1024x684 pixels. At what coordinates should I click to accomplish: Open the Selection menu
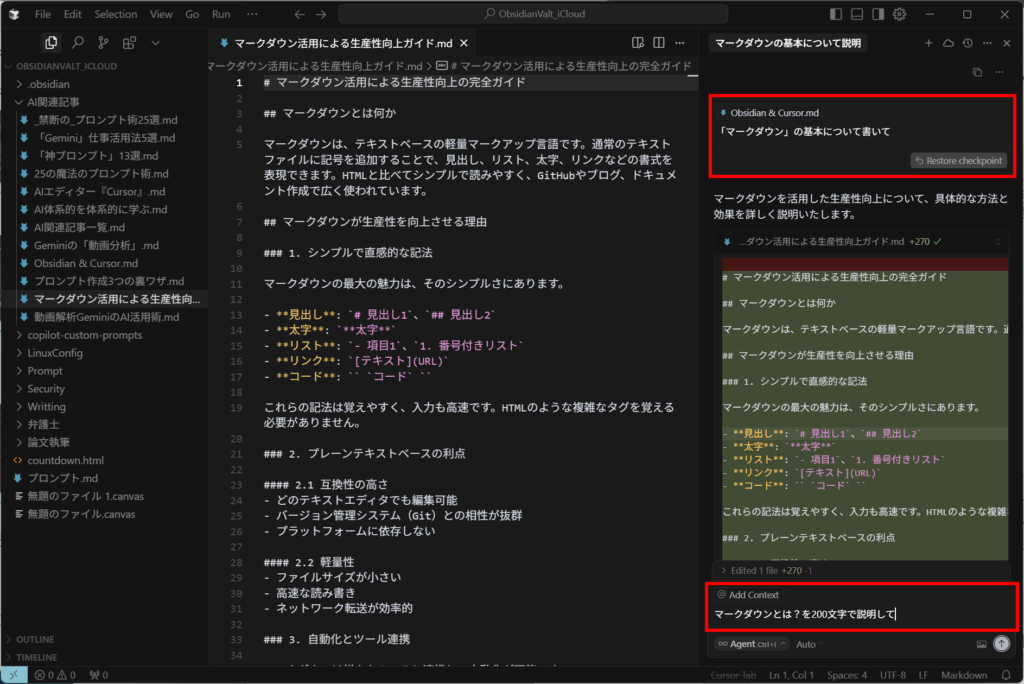tap(115, 14)
